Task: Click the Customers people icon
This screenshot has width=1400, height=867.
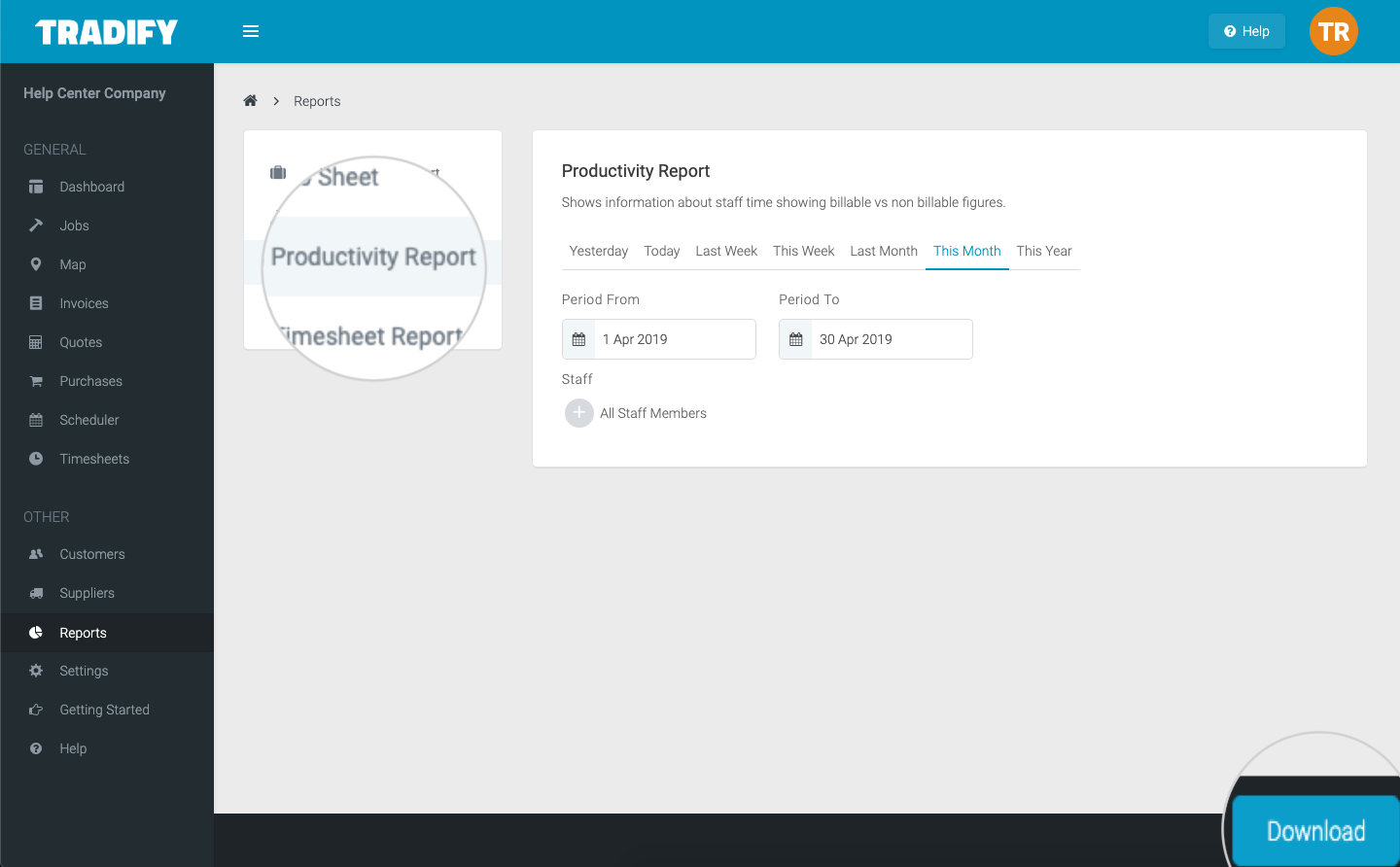Action: (36, 554)
